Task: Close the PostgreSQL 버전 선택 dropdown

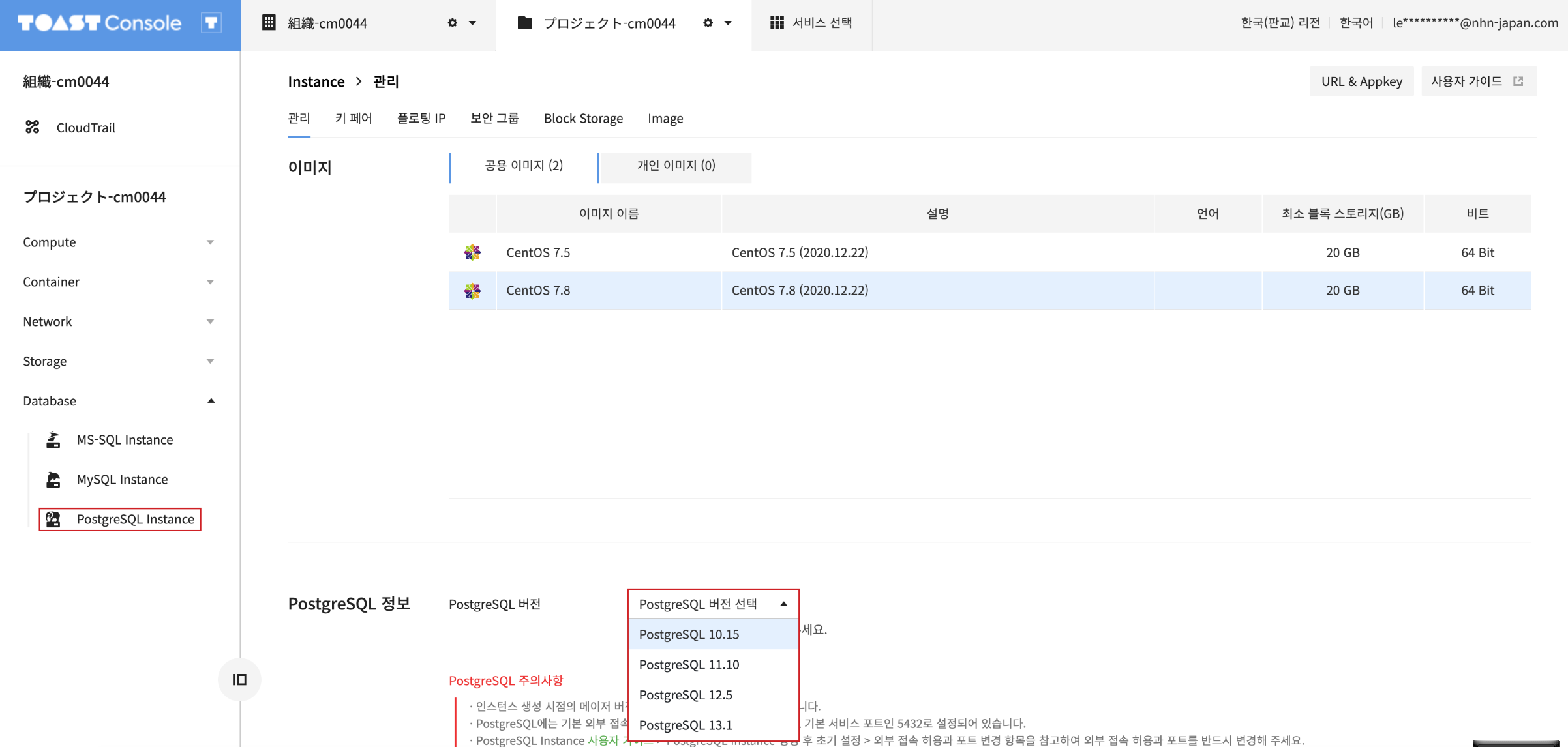Action: pyautogui.click(x=713, y=604)
